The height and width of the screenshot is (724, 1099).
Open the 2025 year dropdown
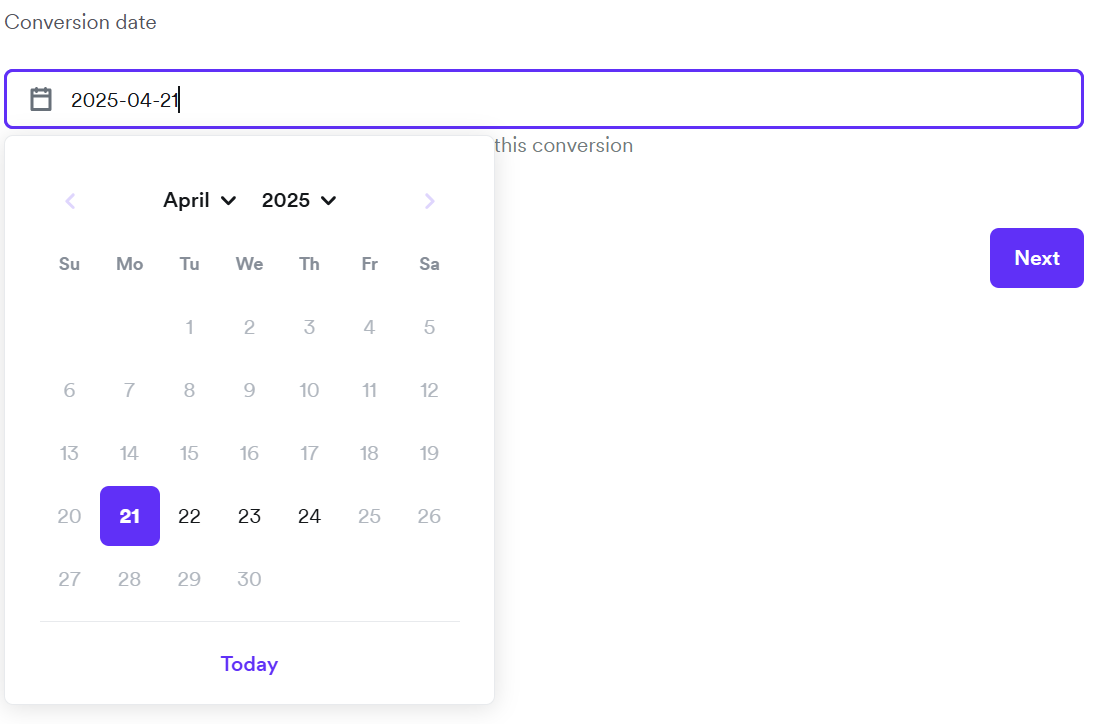pyautogui.click(x=299, y=200)
